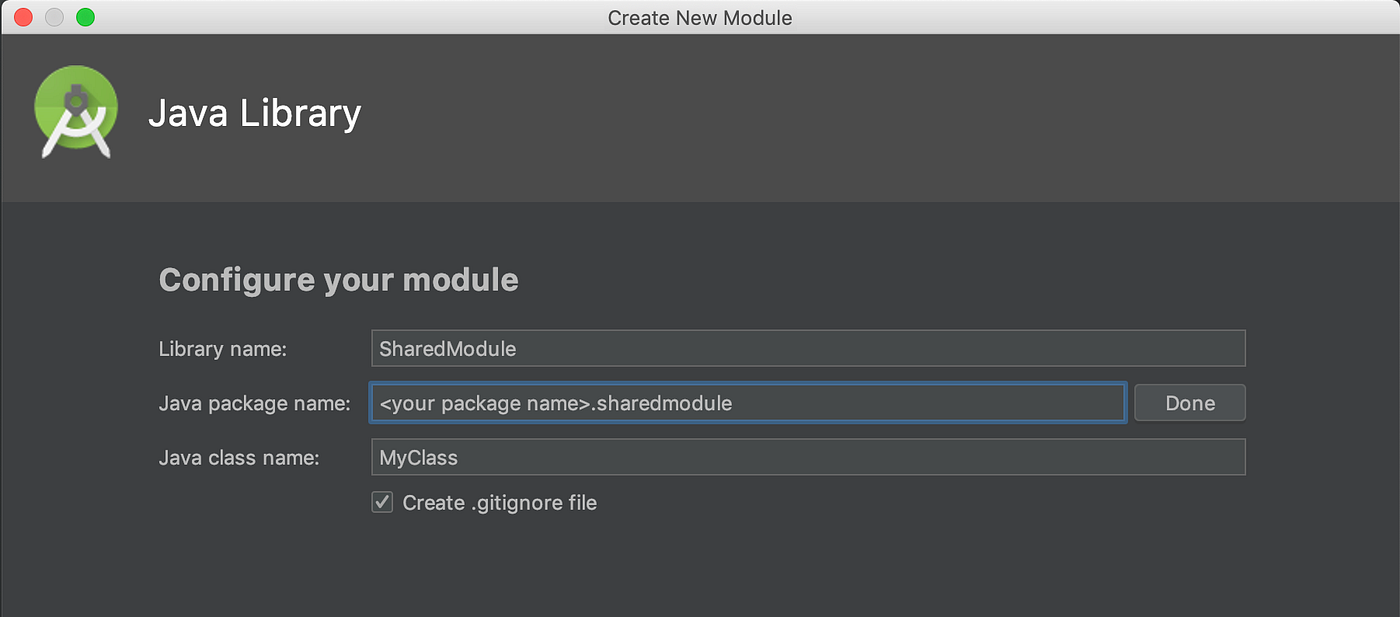The height and width of the screenshot is (617, 1400).
Task: Click the 'Java class name:' label
Action: pyautogui.click(x=238, y=458)
